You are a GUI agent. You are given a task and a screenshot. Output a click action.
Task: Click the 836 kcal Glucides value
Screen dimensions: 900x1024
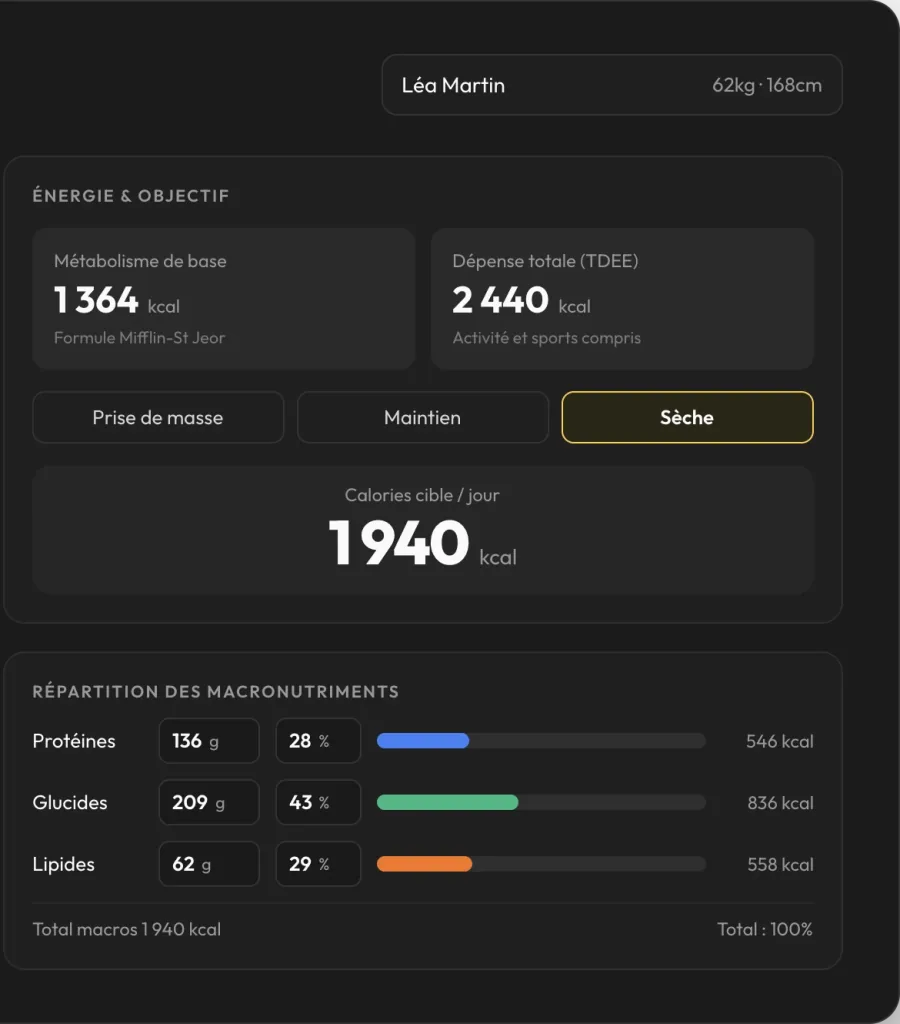coord(780,803)
